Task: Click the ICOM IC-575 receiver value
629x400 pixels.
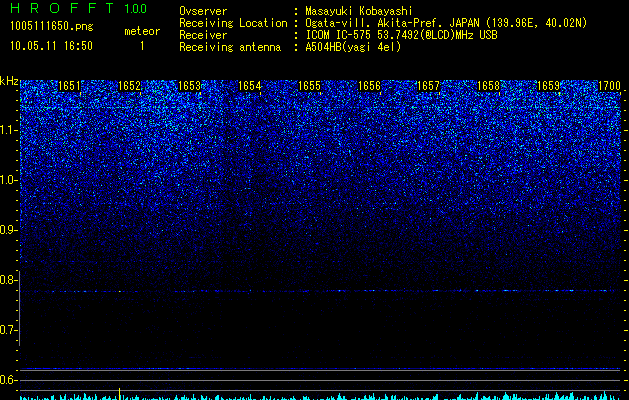Action: tap(402, 35)
